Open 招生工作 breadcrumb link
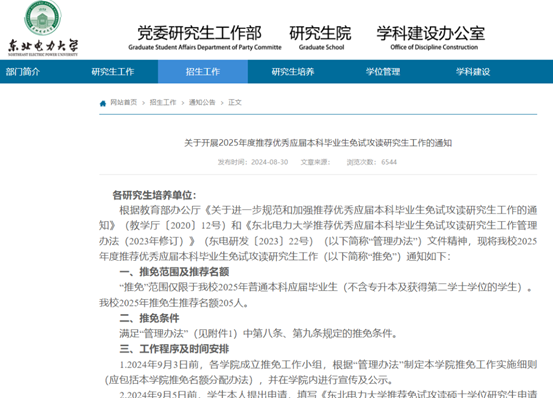 (163, 103)
